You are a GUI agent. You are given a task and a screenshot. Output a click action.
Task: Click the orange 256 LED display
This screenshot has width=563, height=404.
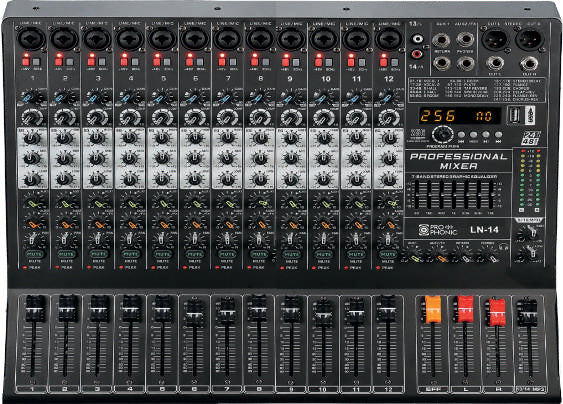pos(460,116)
